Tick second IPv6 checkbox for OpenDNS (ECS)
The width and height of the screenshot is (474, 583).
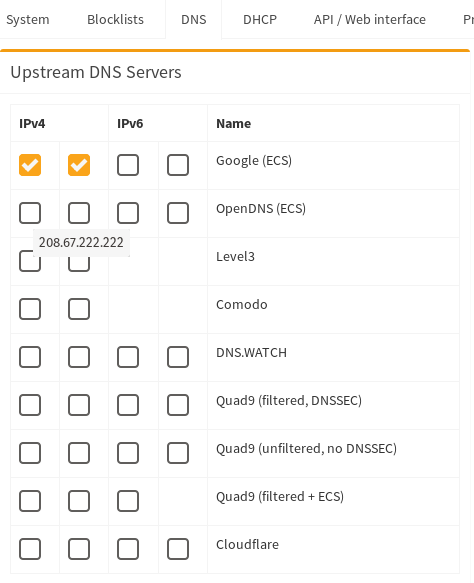pyautogui.click(x=178, y=213)
